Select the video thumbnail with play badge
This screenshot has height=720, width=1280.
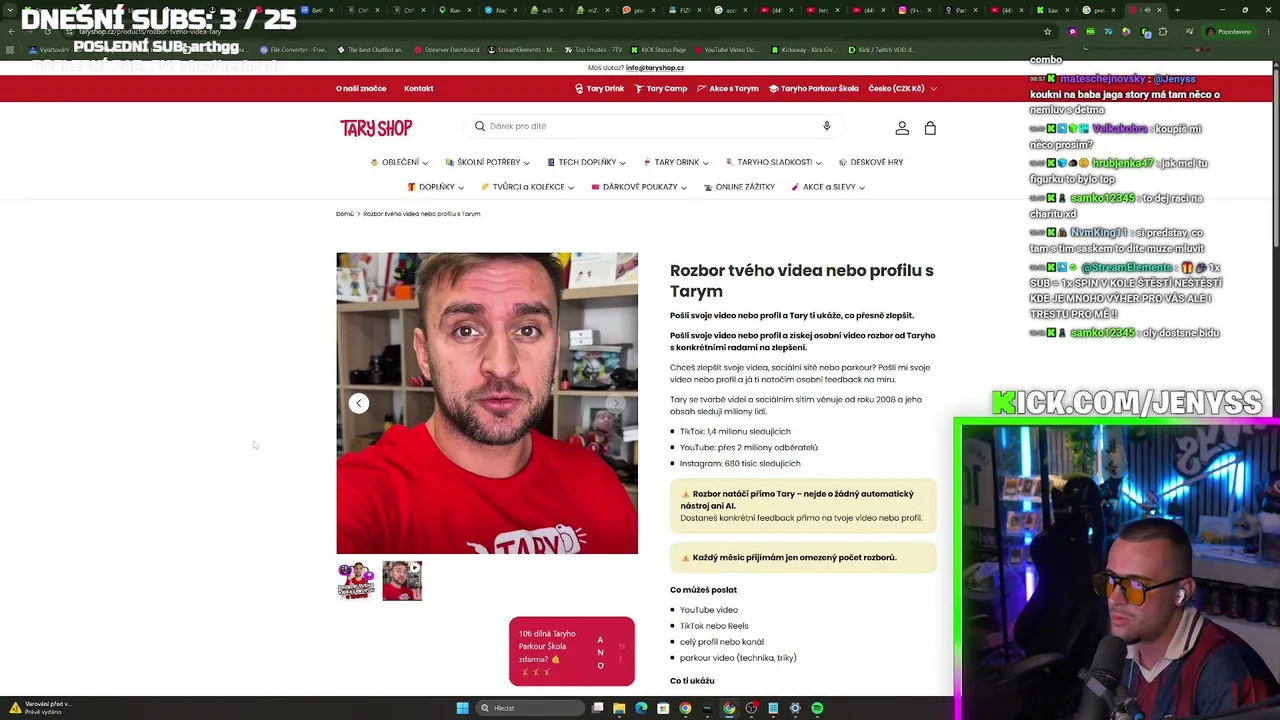click(x=402, y=581)
